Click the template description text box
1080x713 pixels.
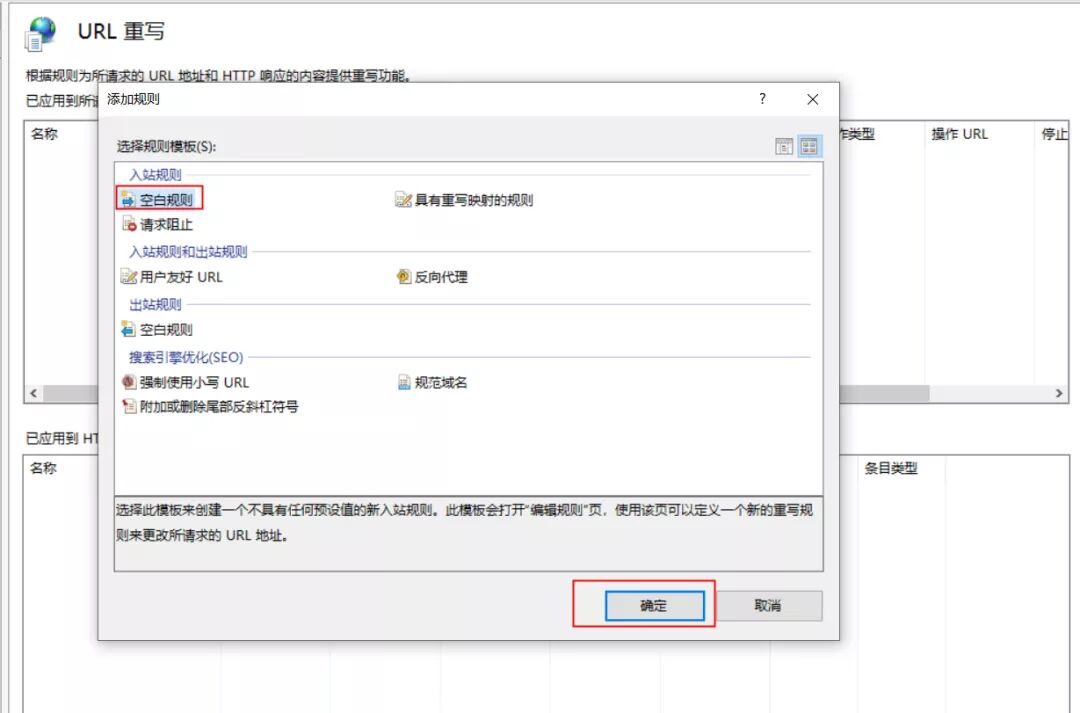468,534
